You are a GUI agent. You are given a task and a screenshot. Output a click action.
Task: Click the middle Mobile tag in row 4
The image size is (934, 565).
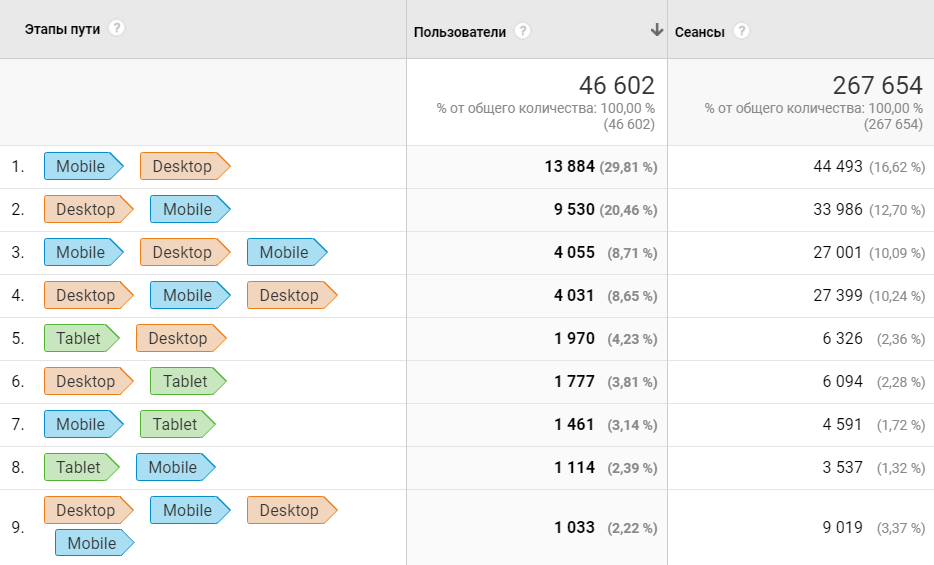point(189,295)
